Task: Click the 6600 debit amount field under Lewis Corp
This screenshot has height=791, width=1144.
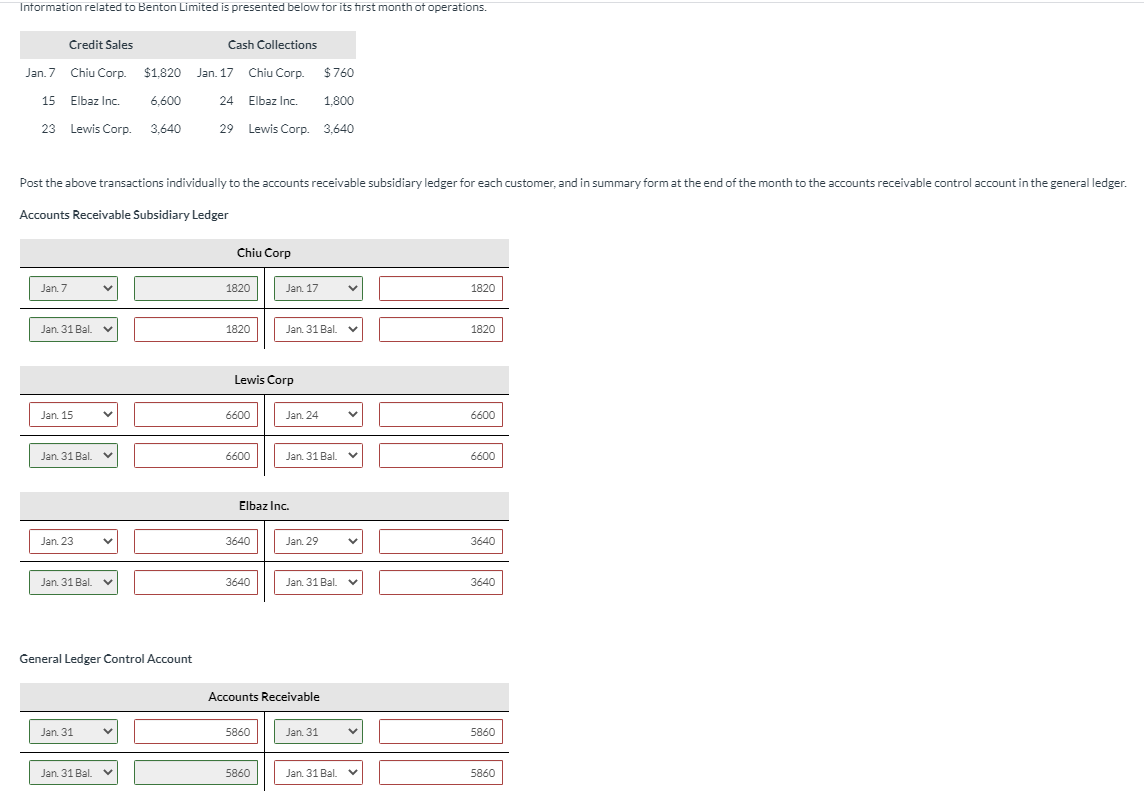Action: pyautogui.click(x=195, y=414)
